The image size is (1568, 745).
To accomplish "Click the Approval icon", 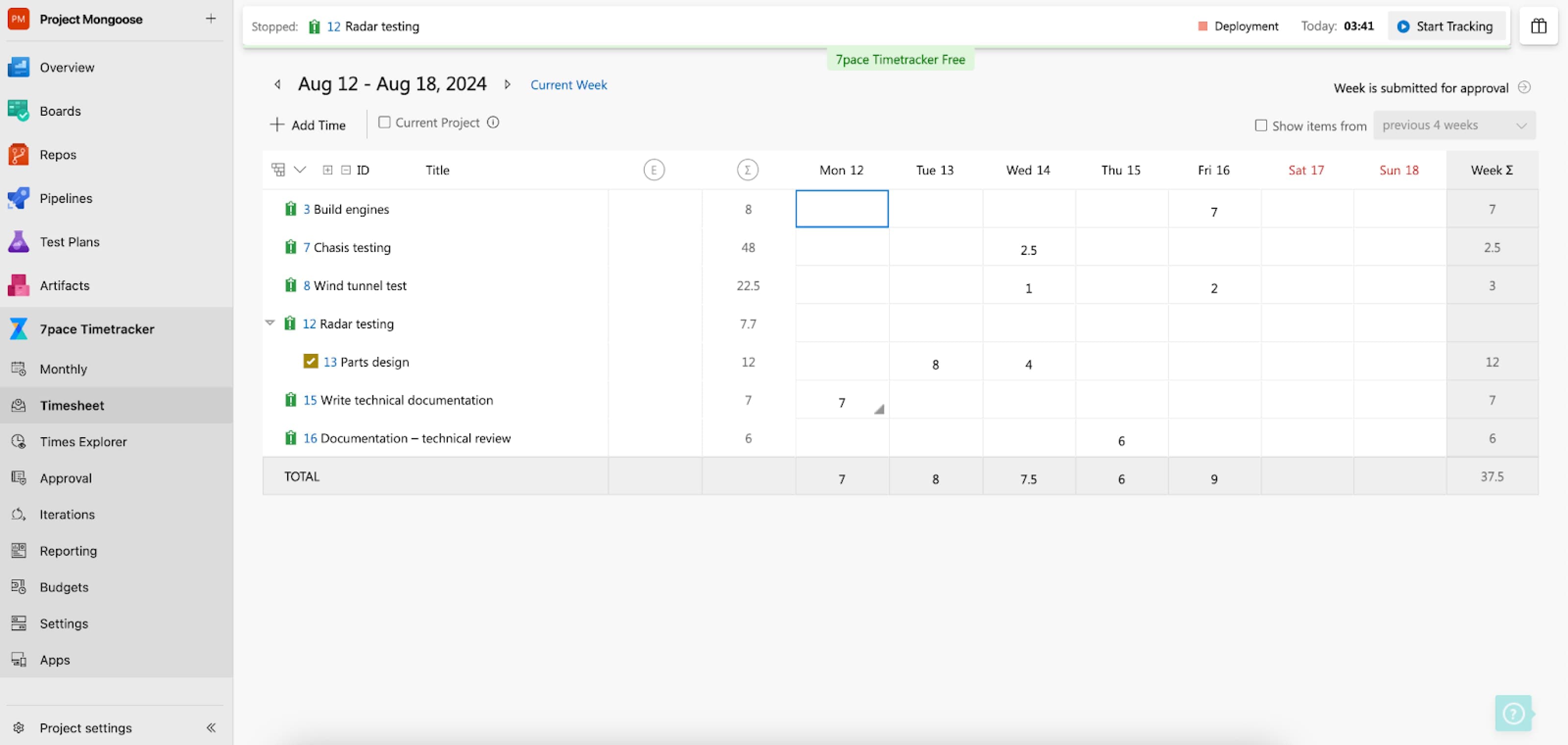I will [19, 478].
